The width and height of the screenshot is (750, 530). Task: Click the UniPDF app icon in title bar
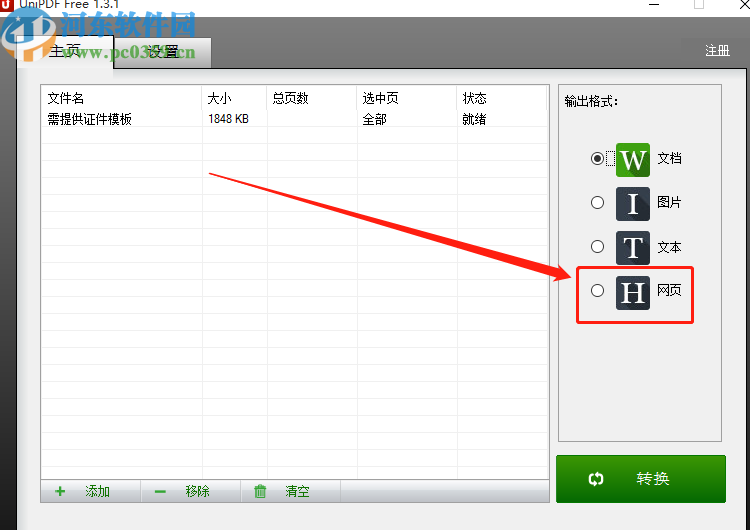coord(7,4)
